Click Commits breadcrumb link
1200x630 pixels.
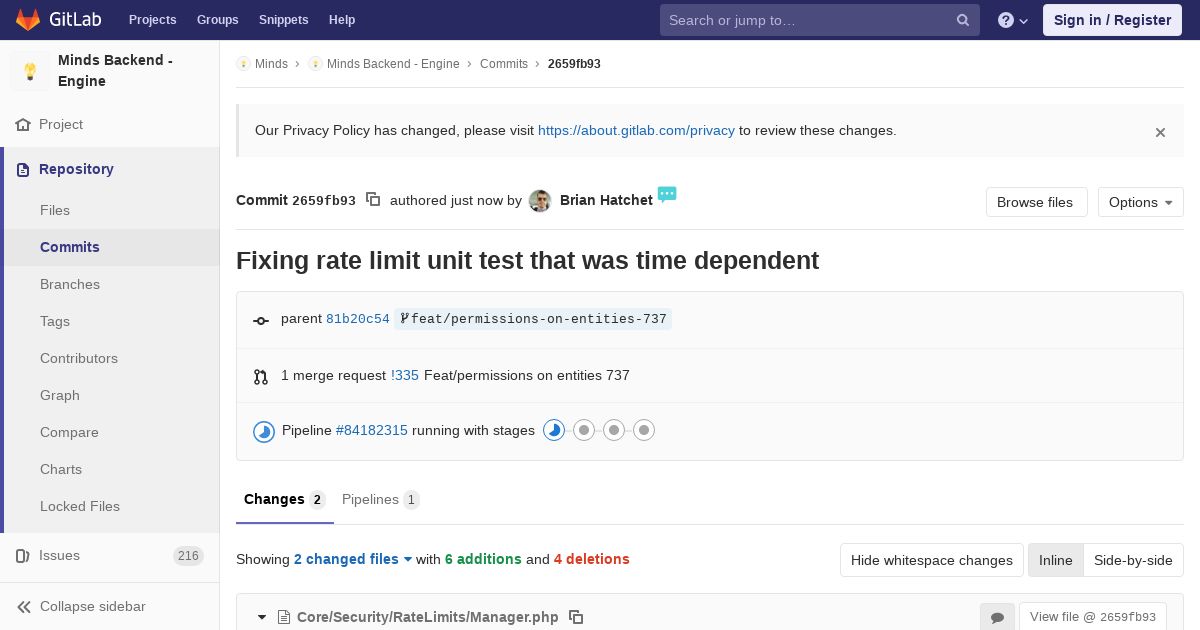(504, 64)
